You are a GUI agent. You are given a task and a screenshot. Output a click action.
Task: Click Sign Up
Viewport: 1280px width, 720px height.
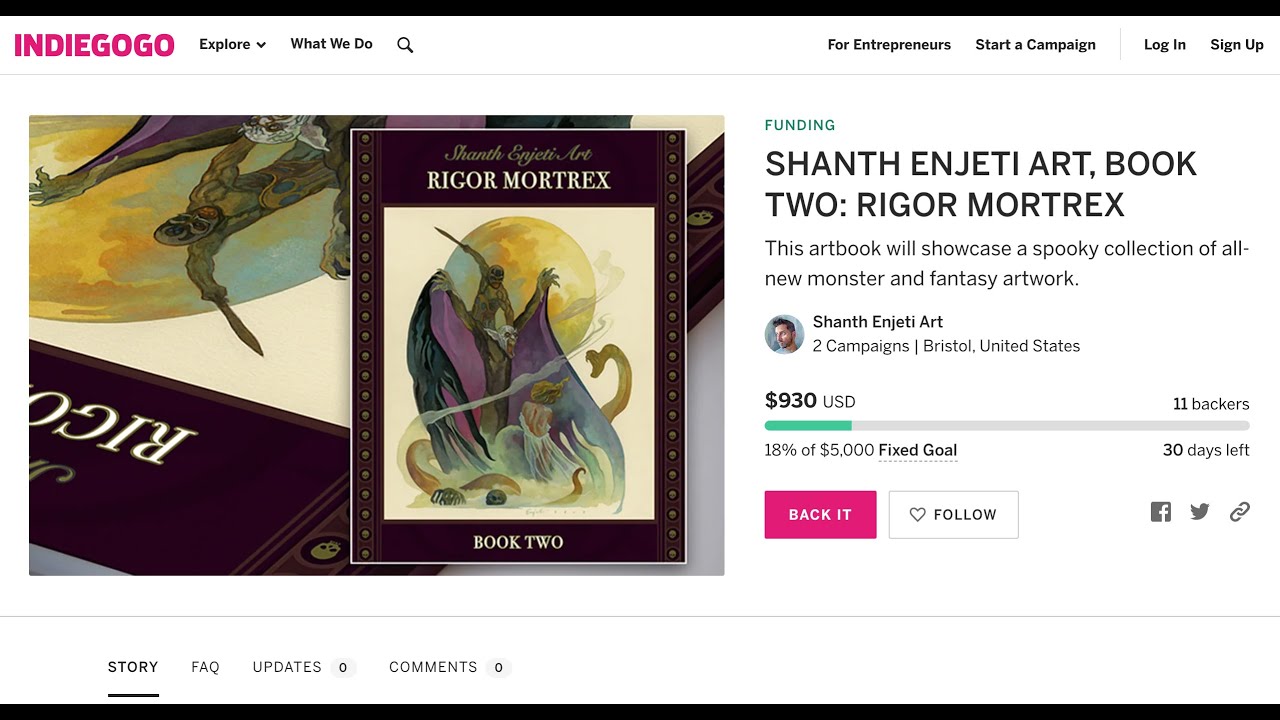pyautogui.click(x=1237, y=45)
